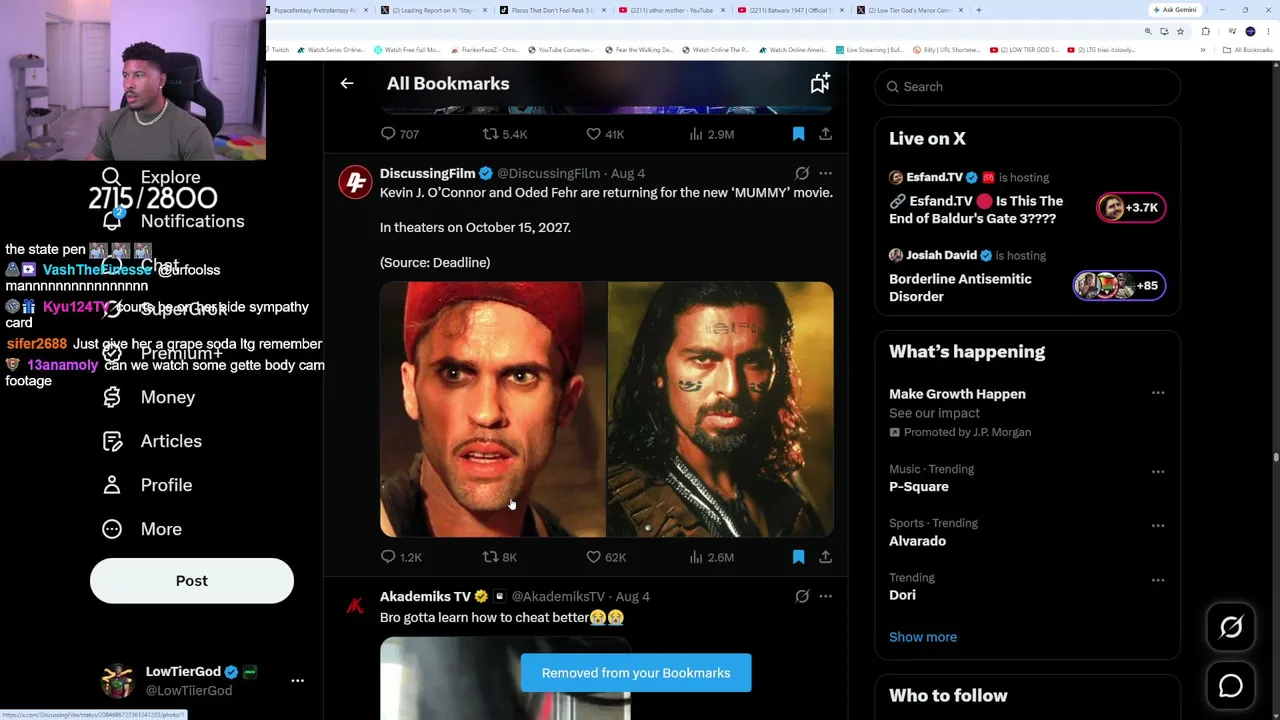Screen dimensions: 1280x720
Task: Open more options for the Make Growth Happen trend
Action: point(1158,393)
